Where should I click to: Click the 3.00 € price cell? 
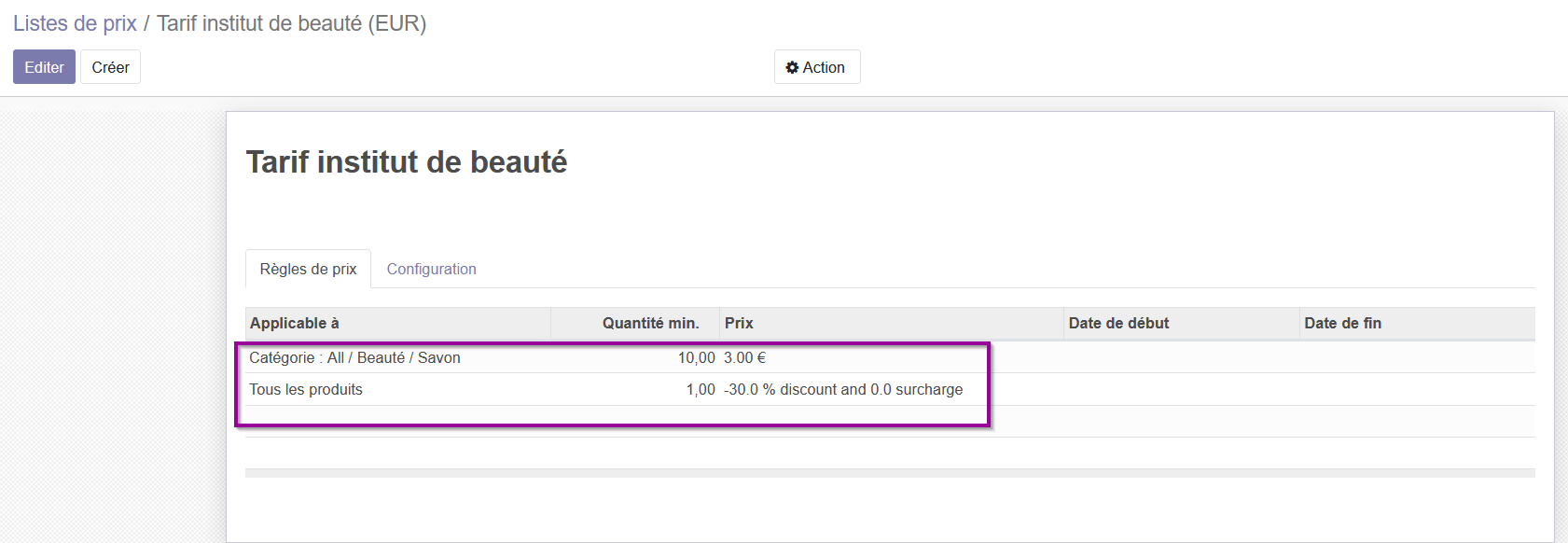(744, 357)
